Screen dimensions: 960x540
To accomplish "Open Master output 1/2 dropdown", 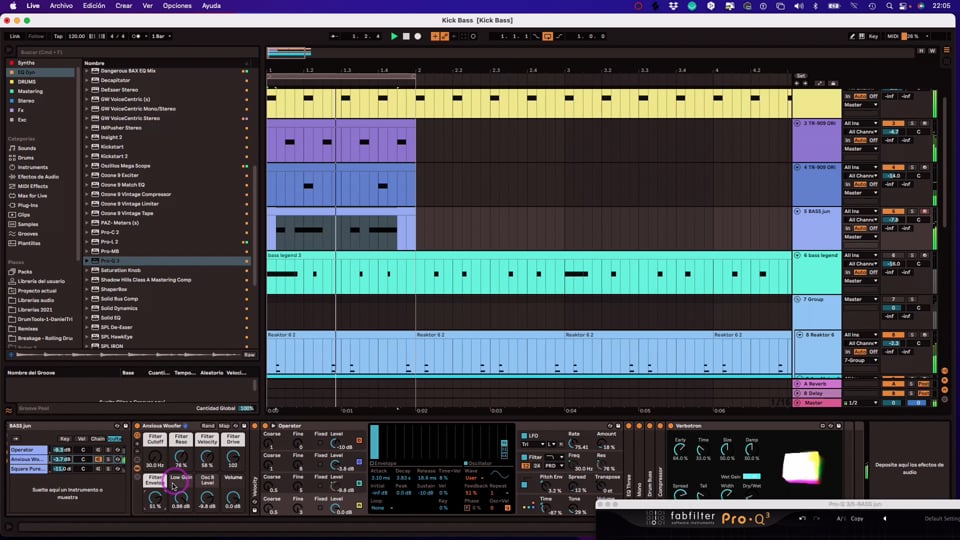I will tap(861, 403).
